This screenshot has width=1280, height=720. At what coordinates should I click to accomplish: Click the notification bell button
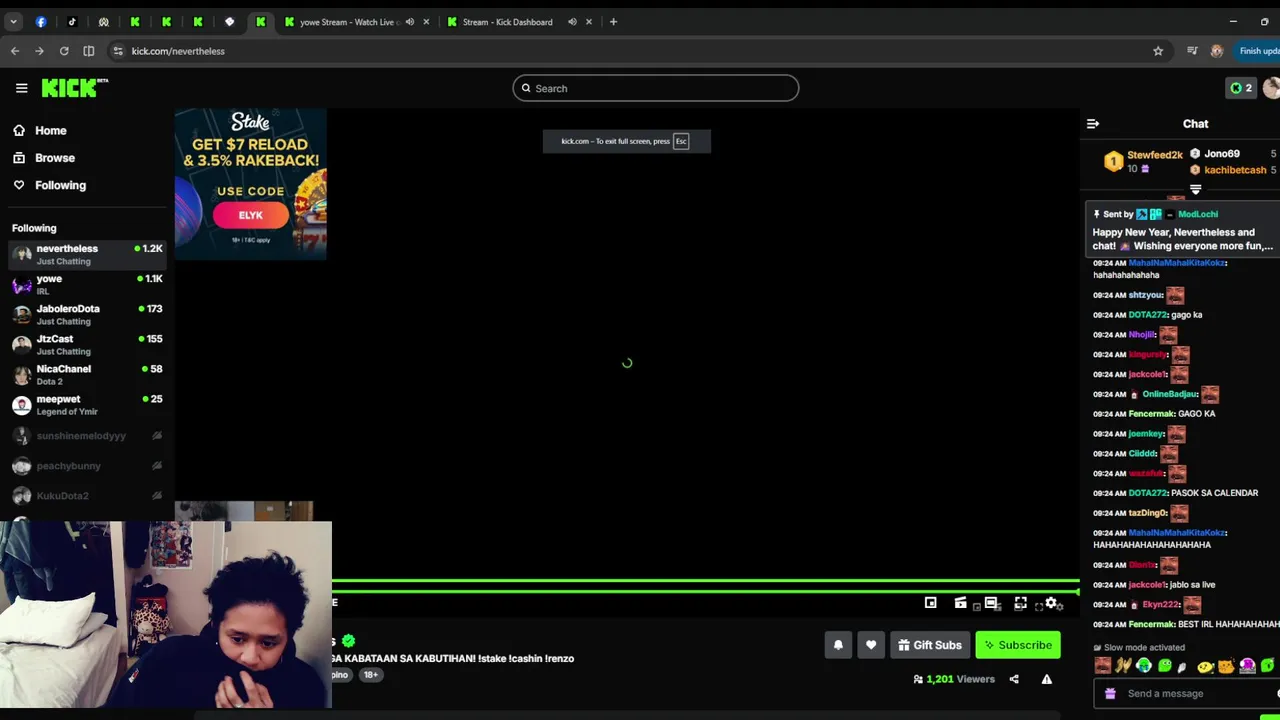[838, 645]
